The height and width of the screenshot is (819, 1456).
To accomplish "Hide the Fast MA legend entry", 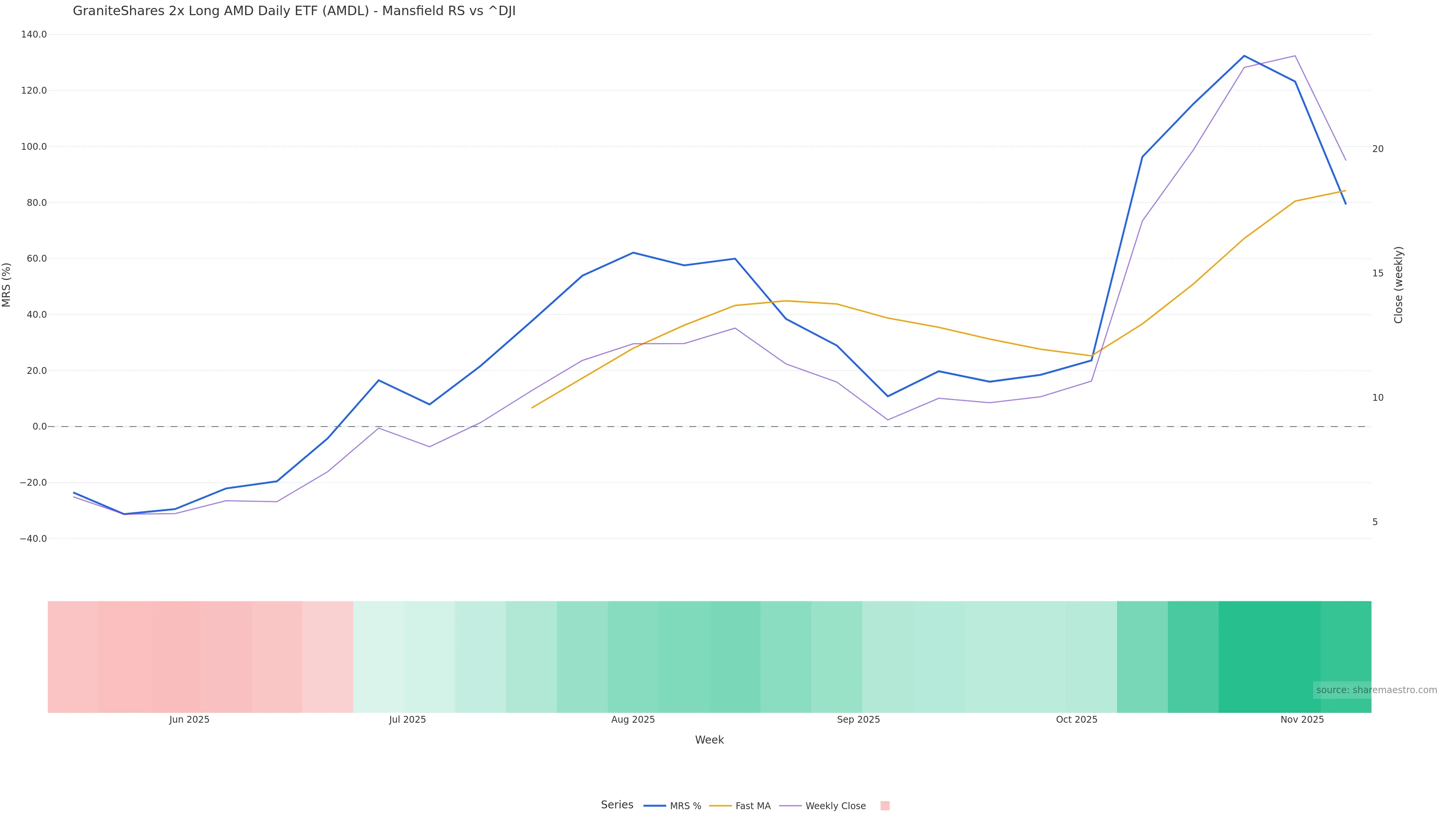I will point(740,806).
